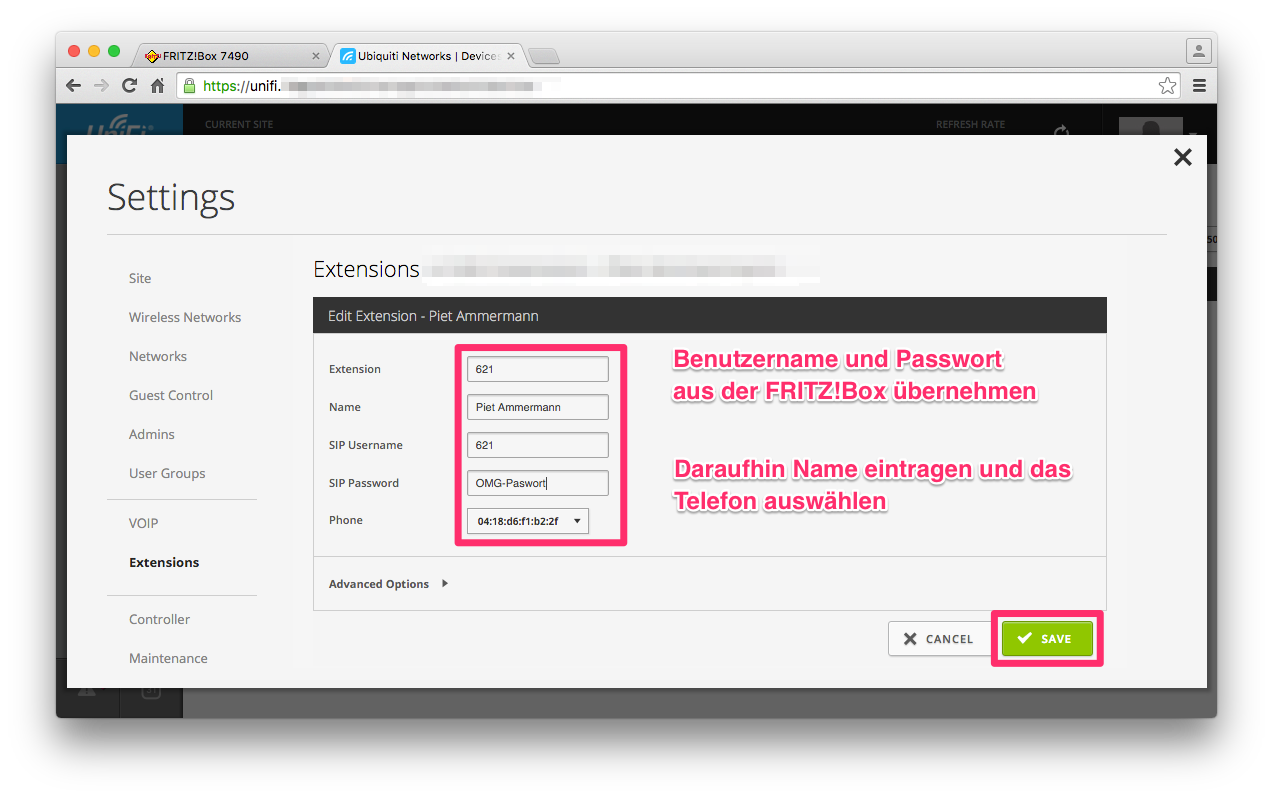
Task: Expand Advanced Options section
Action: (388, 584)
